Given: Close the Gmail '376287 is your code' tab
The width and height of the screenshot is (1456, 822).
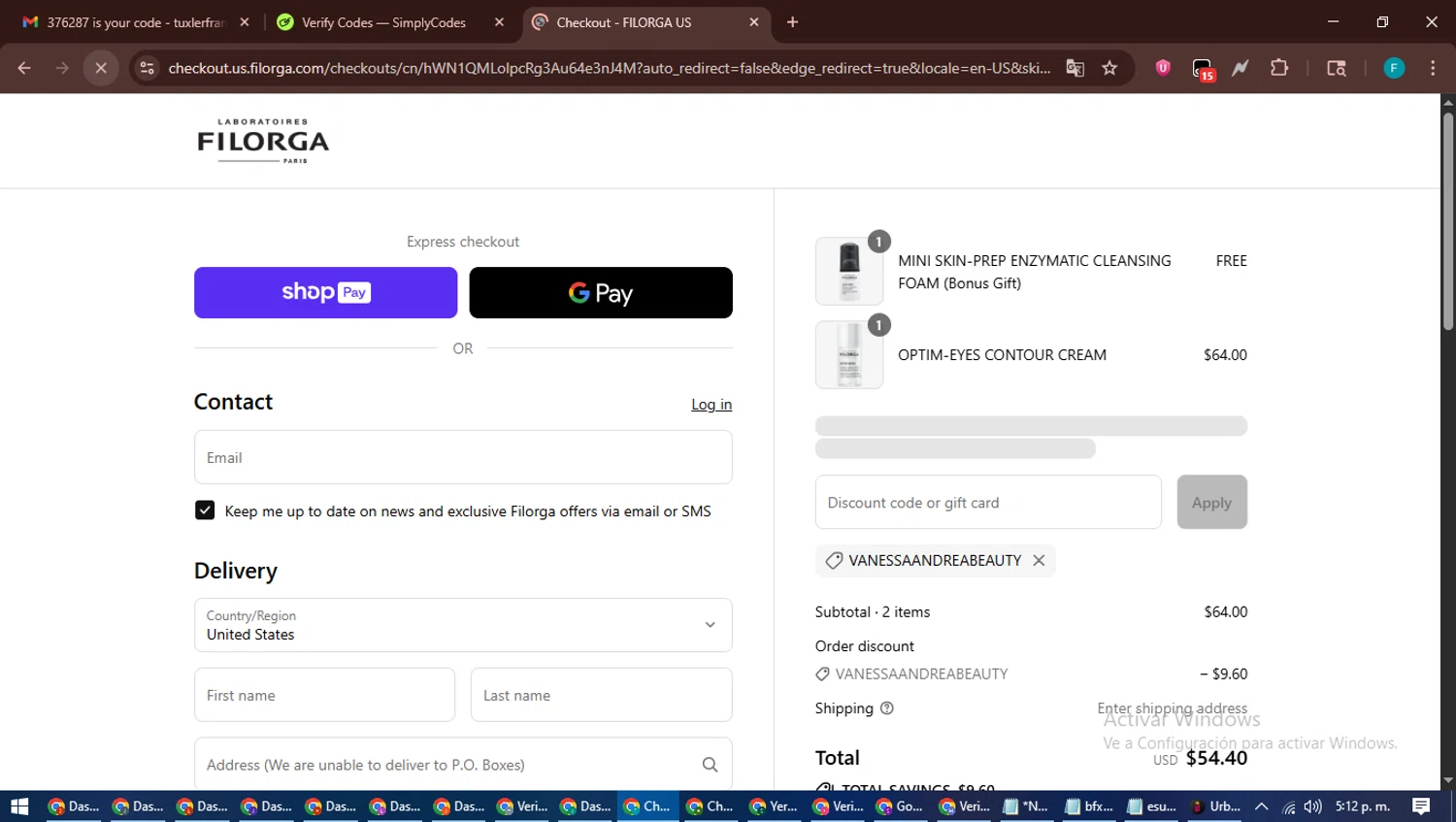Looking at the screenshot, I should (245, 22).
